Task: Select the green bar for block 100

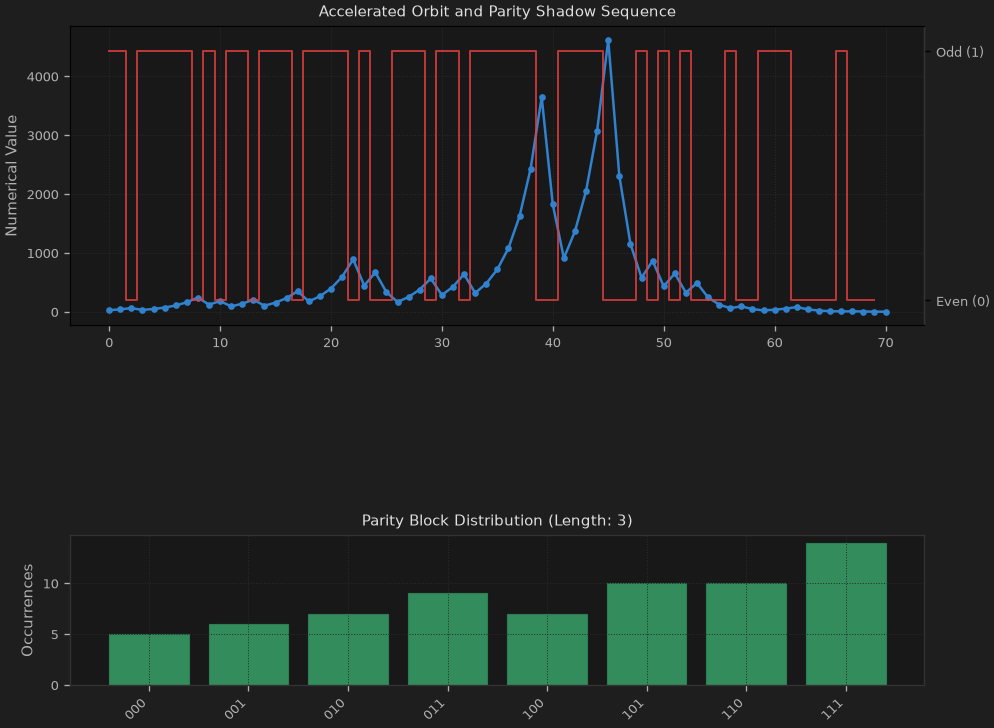Action: click(x=548, y=649)
